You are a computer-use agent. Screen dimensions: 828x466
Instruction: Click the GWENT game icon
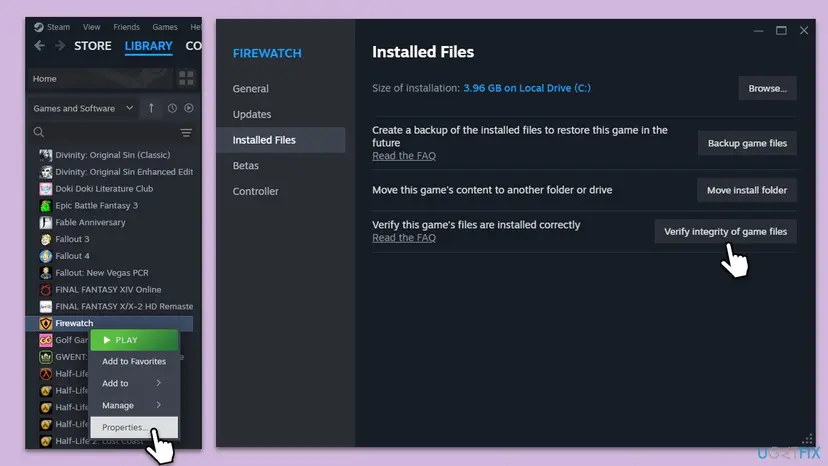point(46,357)
